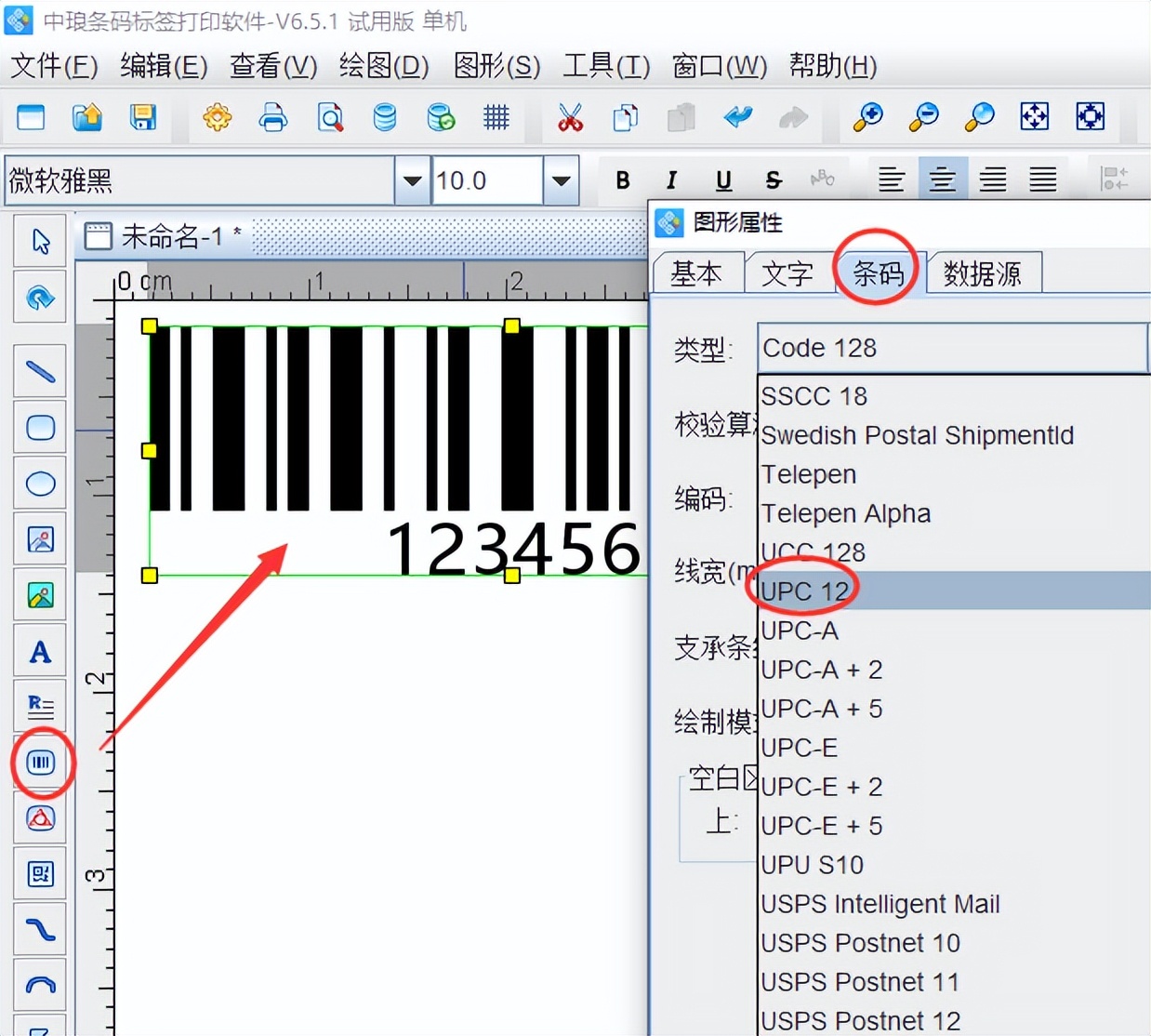This screenshot has height=1036, width=1151.
Task: Click the copy icon
Action: click(626, 117)
